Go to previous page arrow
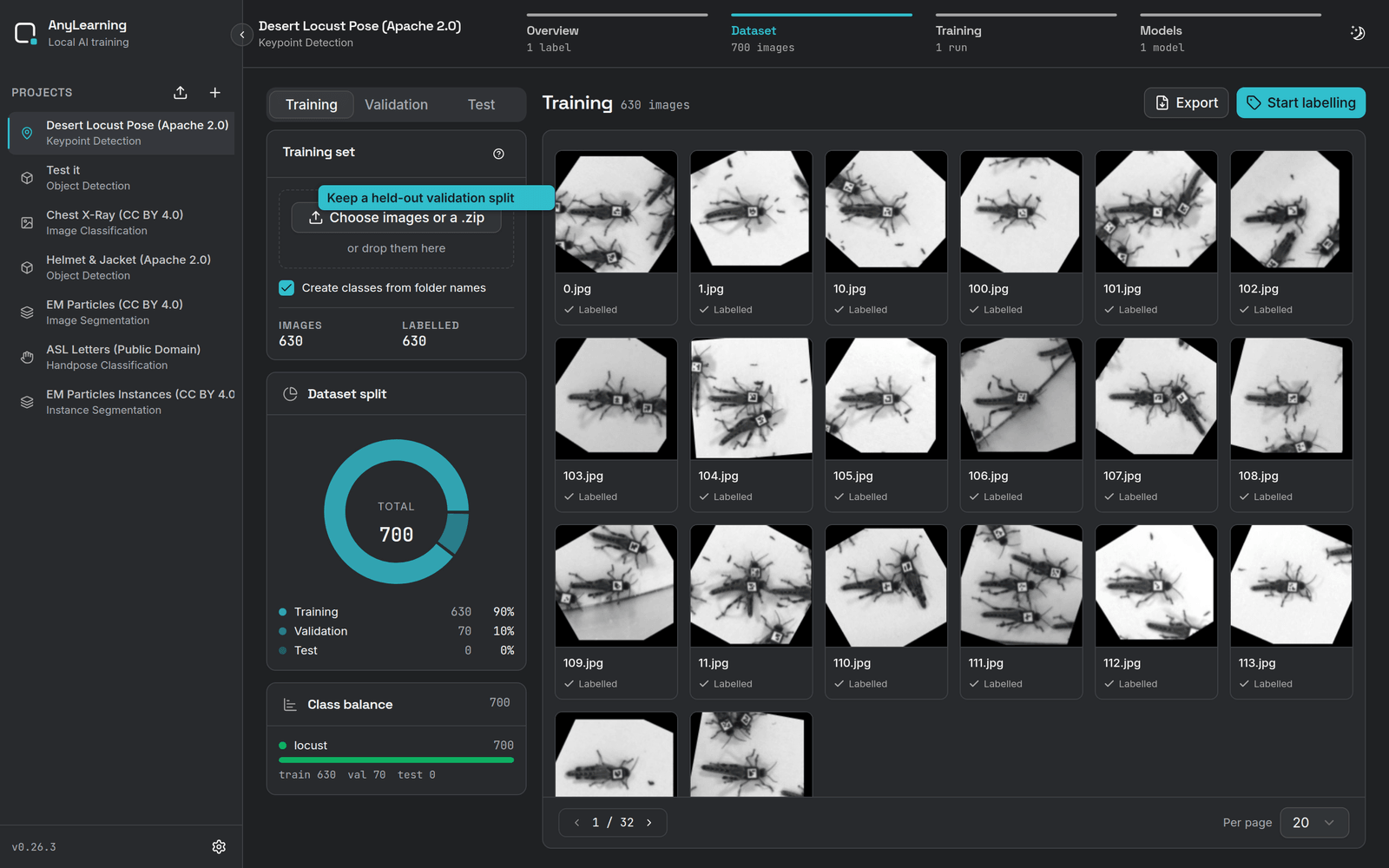 576,823
